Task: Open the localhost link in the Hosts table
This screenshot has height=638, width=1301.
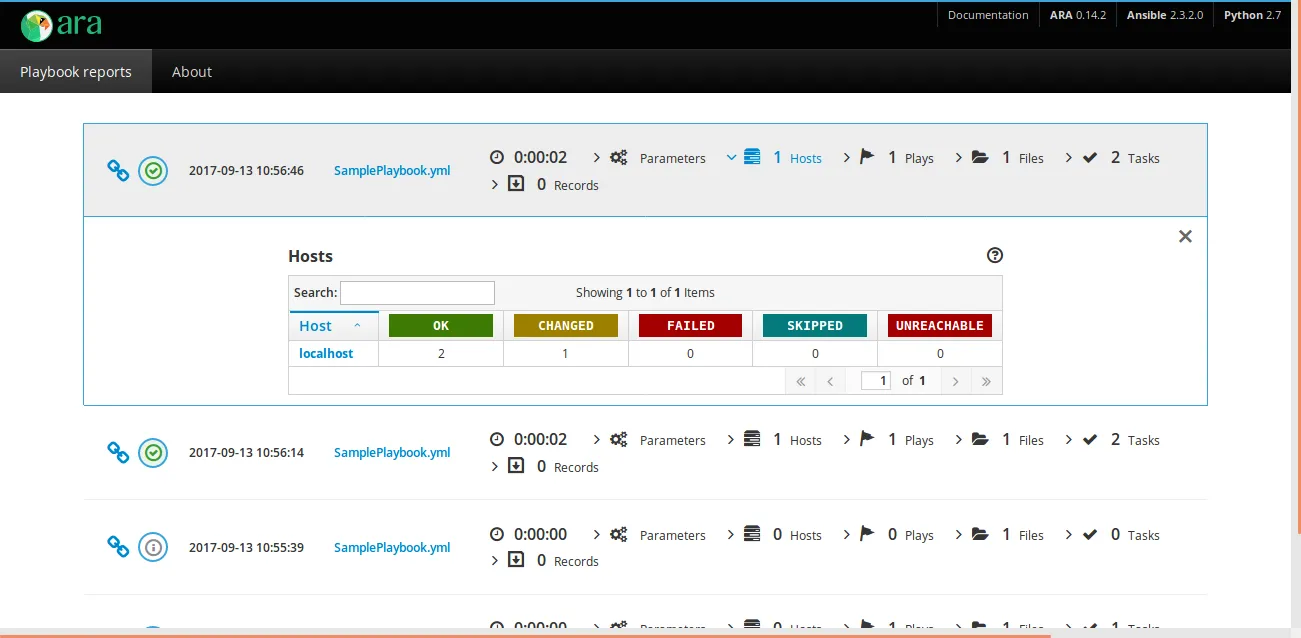Action: [325, 353]
